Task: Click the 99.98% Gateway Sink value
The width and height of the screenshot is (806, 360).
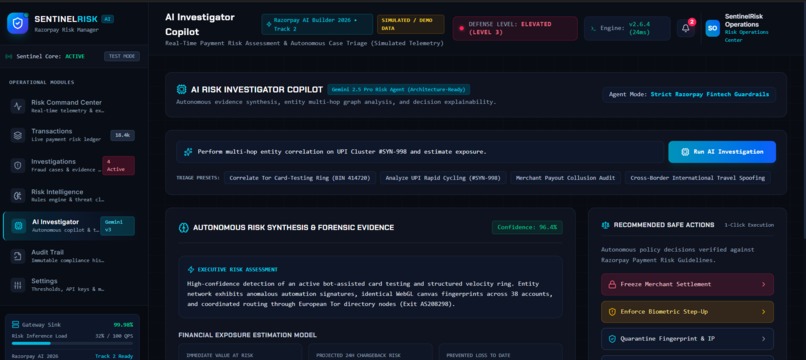Action: point(123,325)
